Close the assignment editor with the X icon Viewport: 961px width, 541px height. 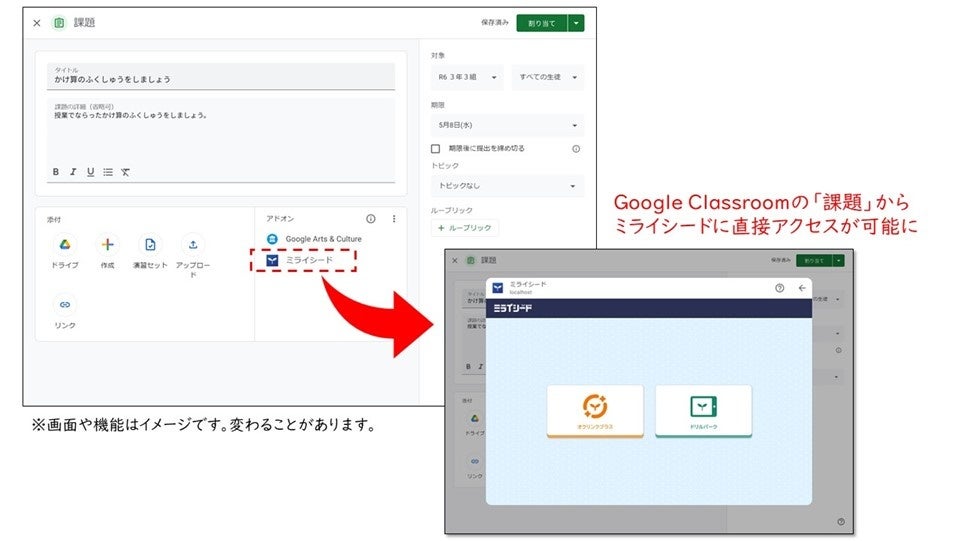tap(37, 23)
